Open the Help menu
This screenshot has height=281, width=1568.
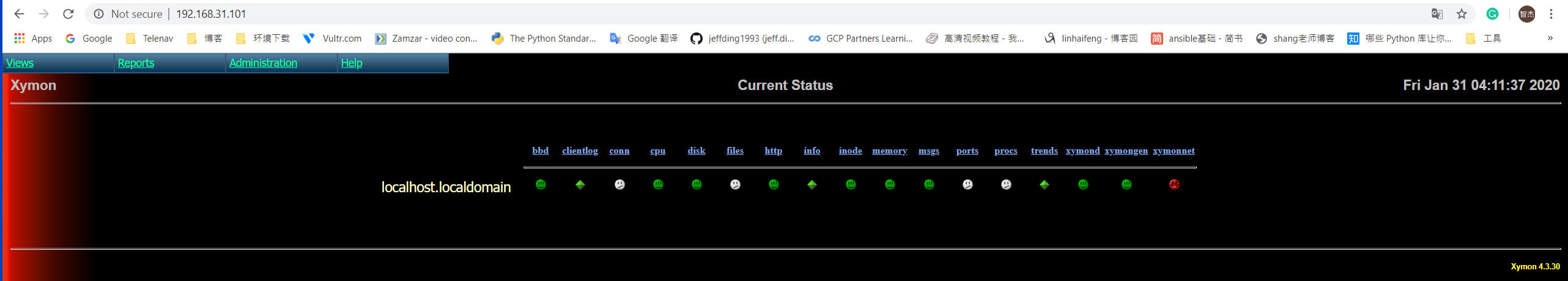click(x=352, y=63)
